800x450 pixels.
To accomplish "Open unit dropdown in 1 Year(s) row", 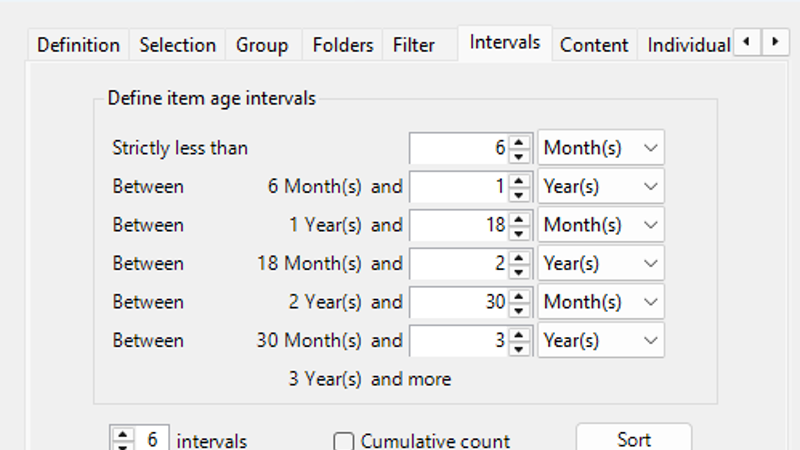I will (601, 225).
